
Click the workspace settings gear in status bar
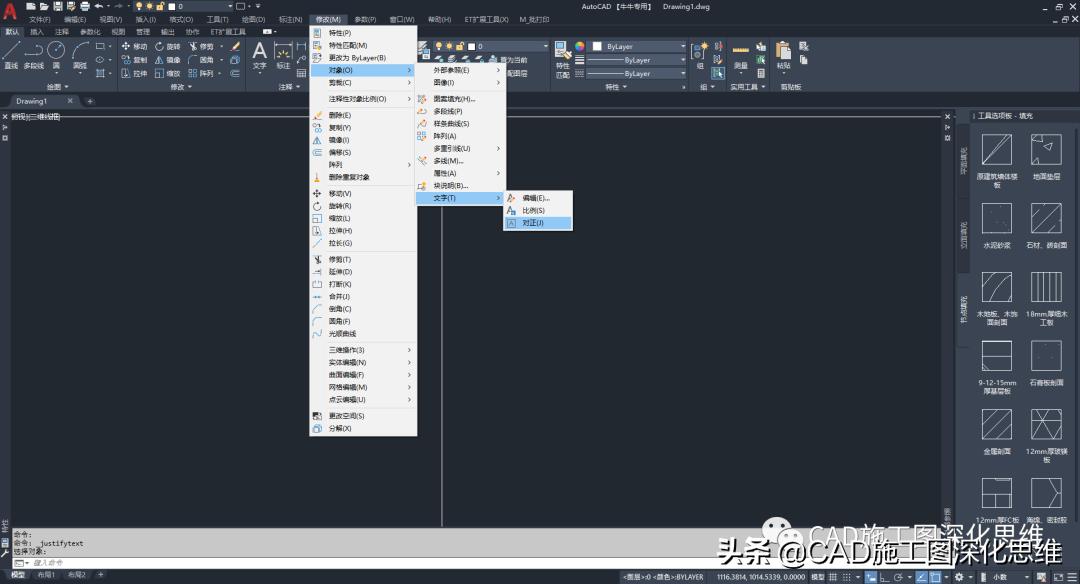pos(958,576)
